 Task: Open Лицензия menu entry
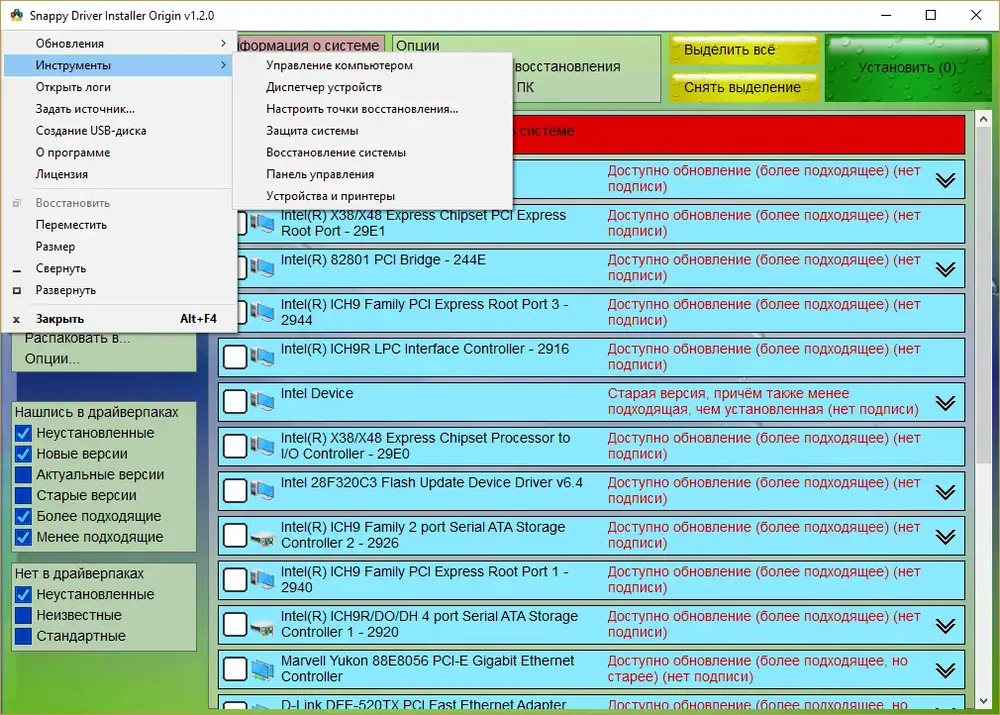click(118, 173)
